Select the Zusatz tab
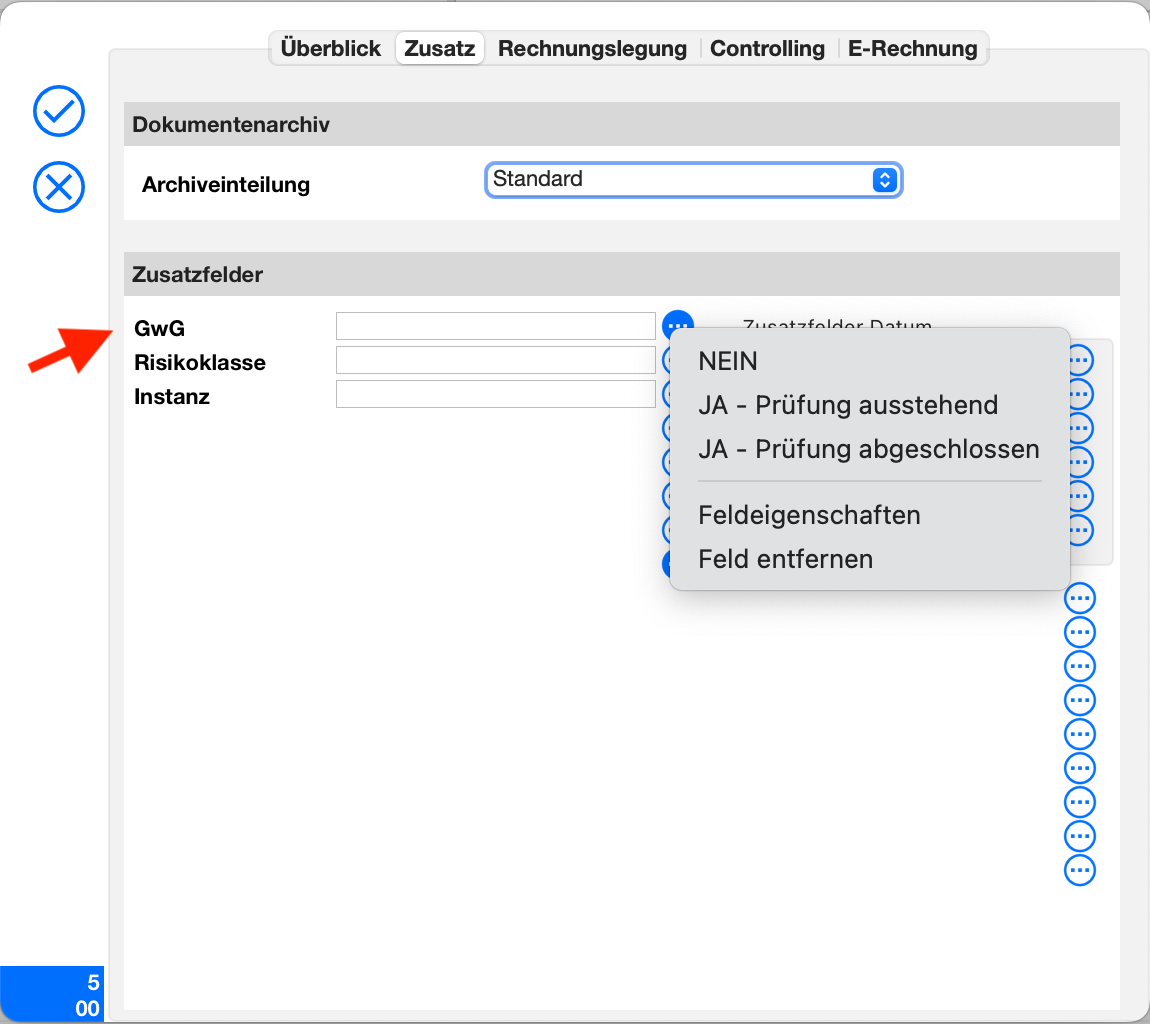This screenshot has width=1150, height=1024. [440, 48]
